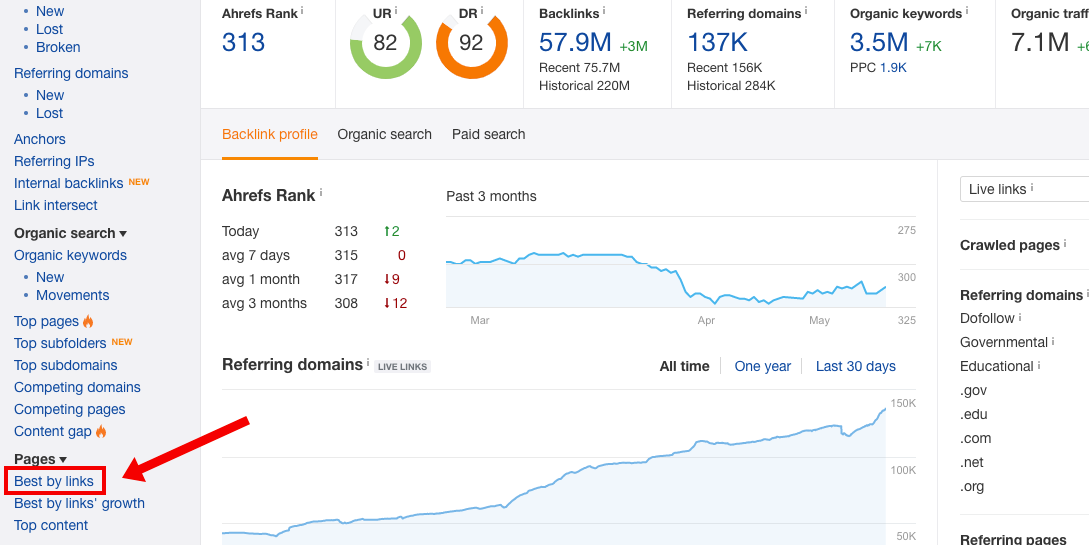Click the info icon beside Governmental
Screen dimensions: 1089x545
click(x=1054, y=342)
